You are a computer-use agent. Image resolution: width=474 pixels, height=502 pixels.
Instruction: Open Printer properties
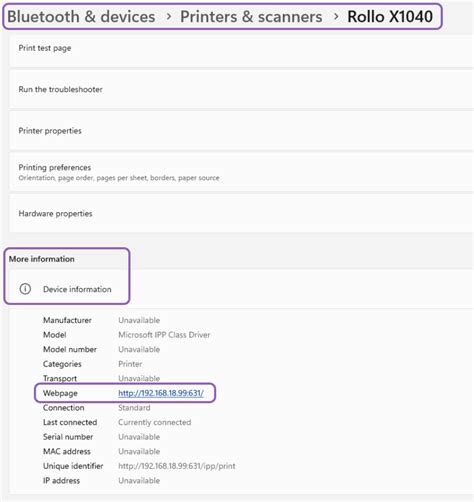pyautogui.click(x=241, y=131)
